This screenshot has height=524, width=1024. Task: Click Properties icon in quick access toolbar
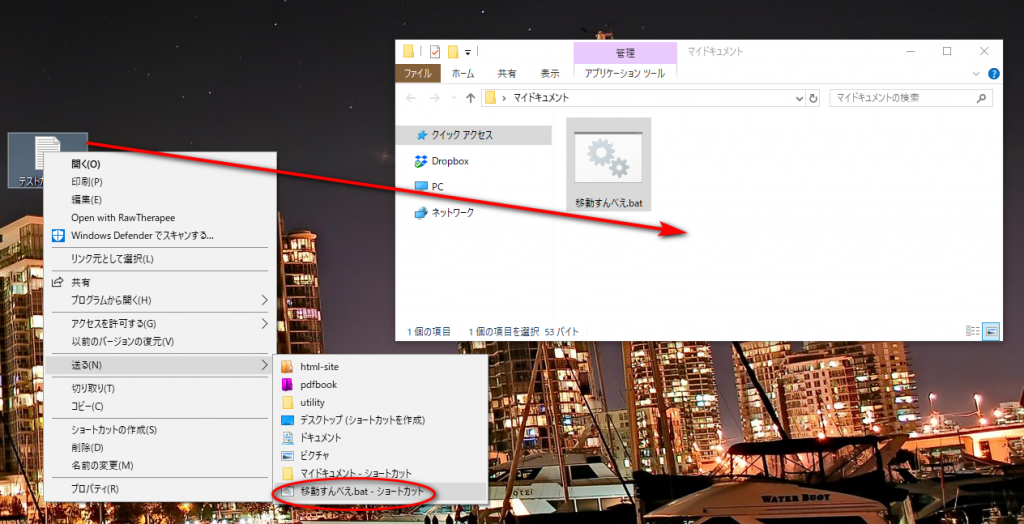[435, 51]
